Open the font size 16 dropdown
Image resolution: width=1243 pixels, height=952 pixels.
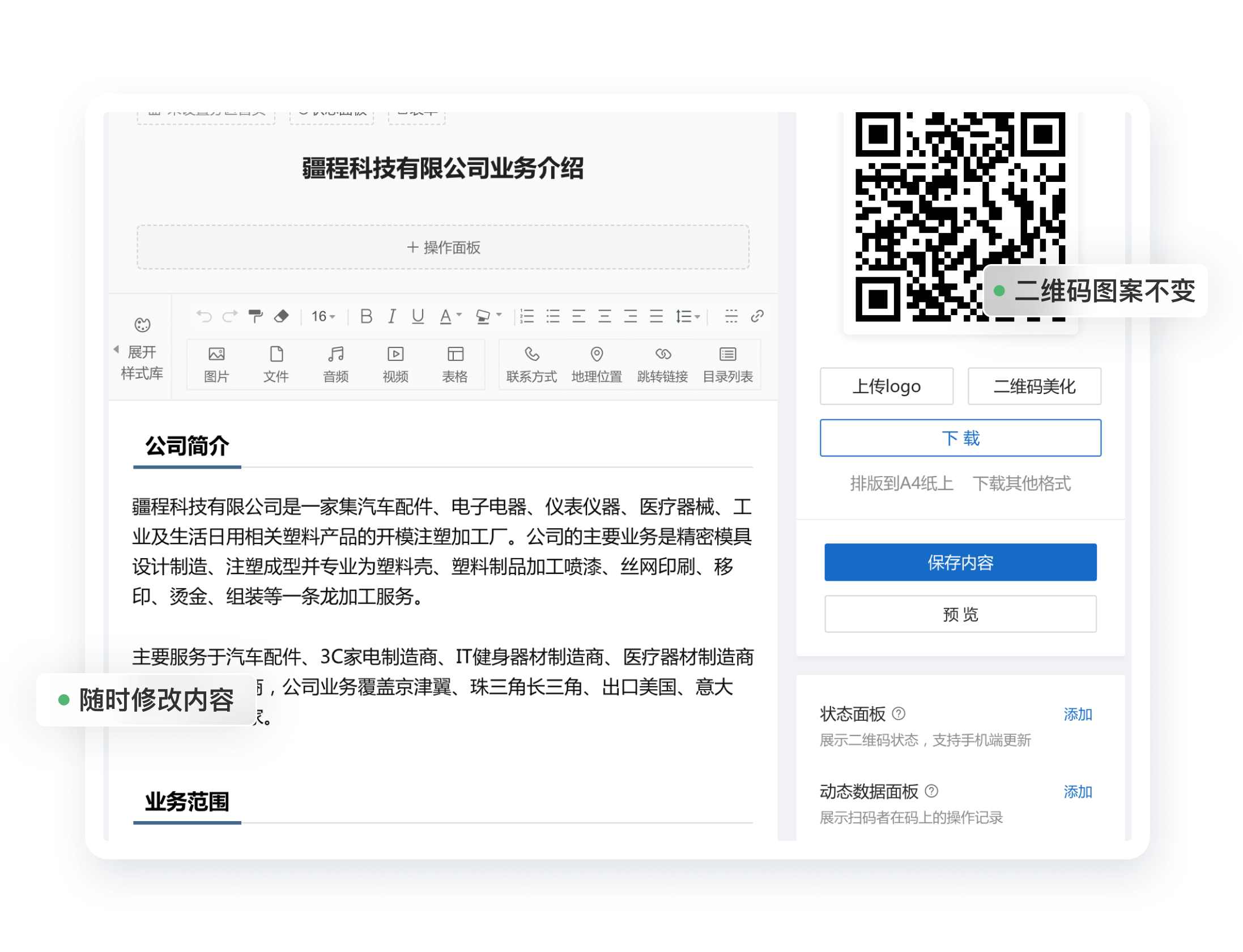pos(323,316)
